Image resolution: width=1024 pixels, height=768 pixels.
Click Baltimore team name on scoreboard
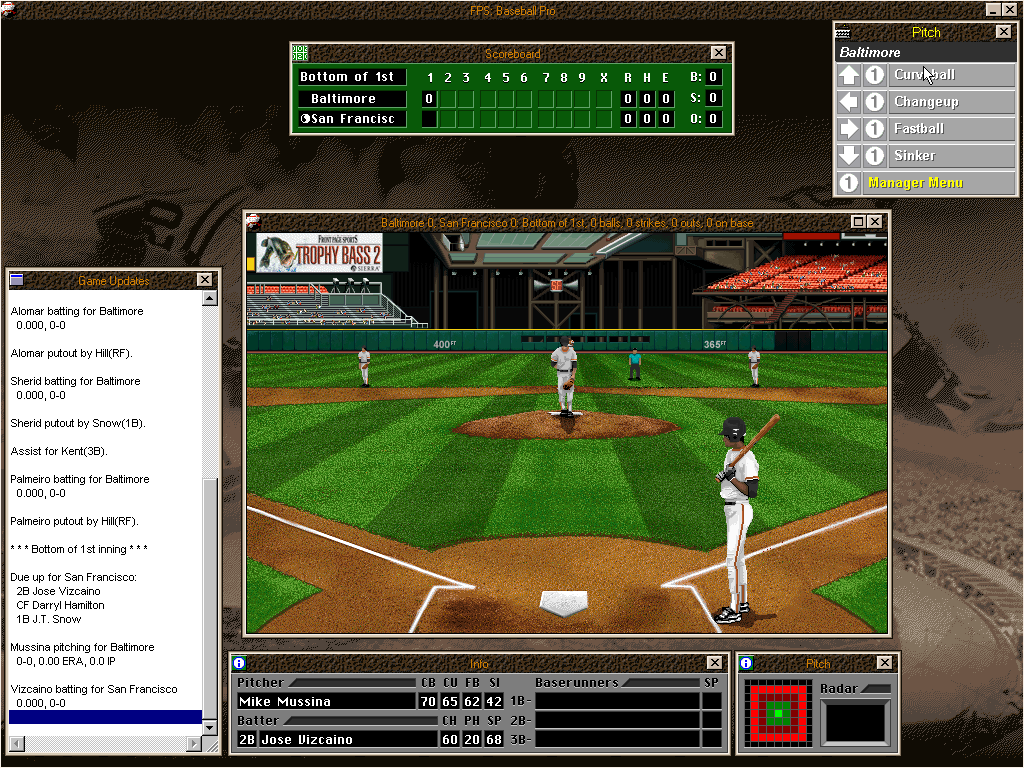point(351,99)
